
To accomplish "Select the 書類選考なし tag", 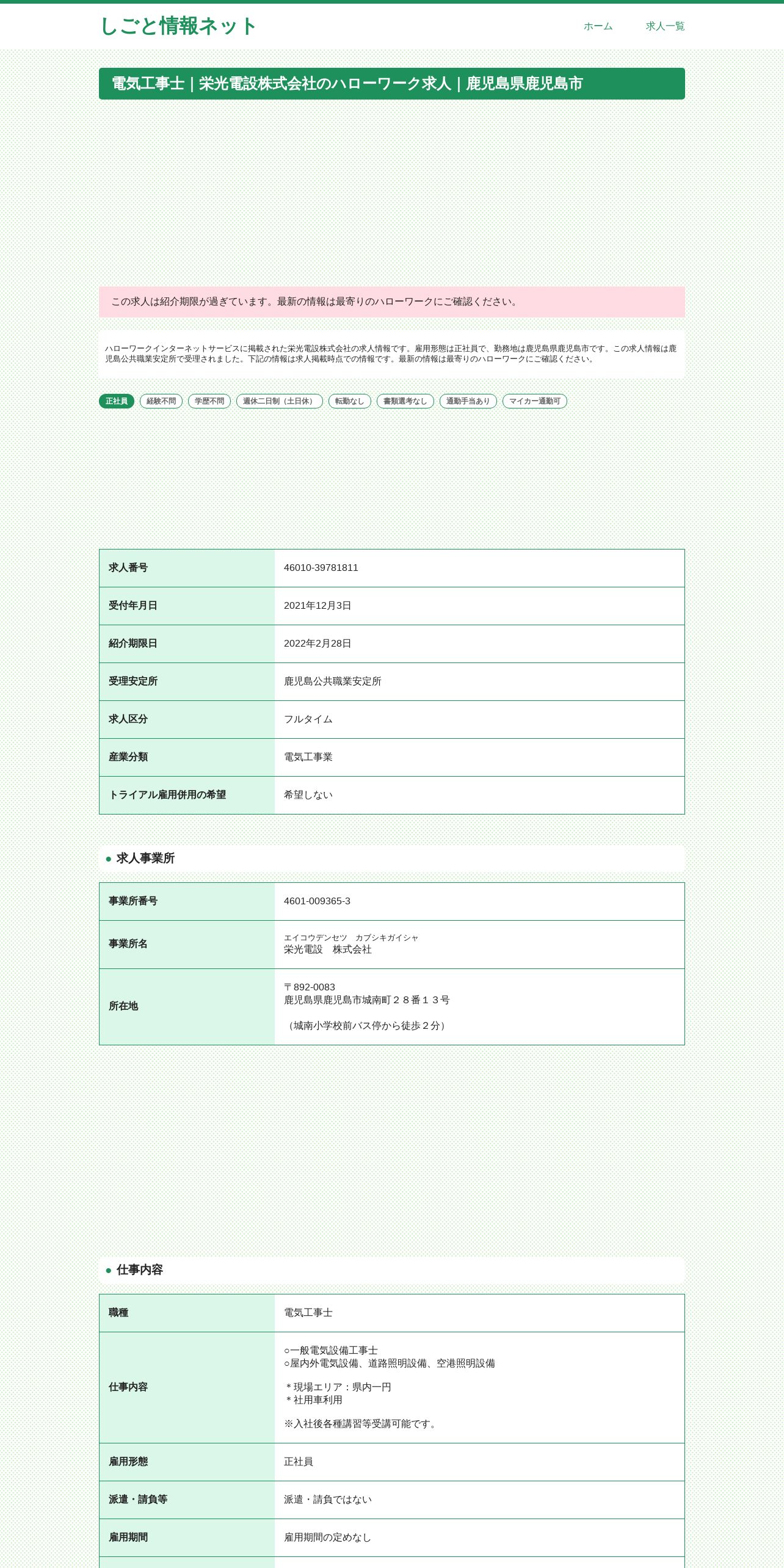I will click(x=405, y=401).
